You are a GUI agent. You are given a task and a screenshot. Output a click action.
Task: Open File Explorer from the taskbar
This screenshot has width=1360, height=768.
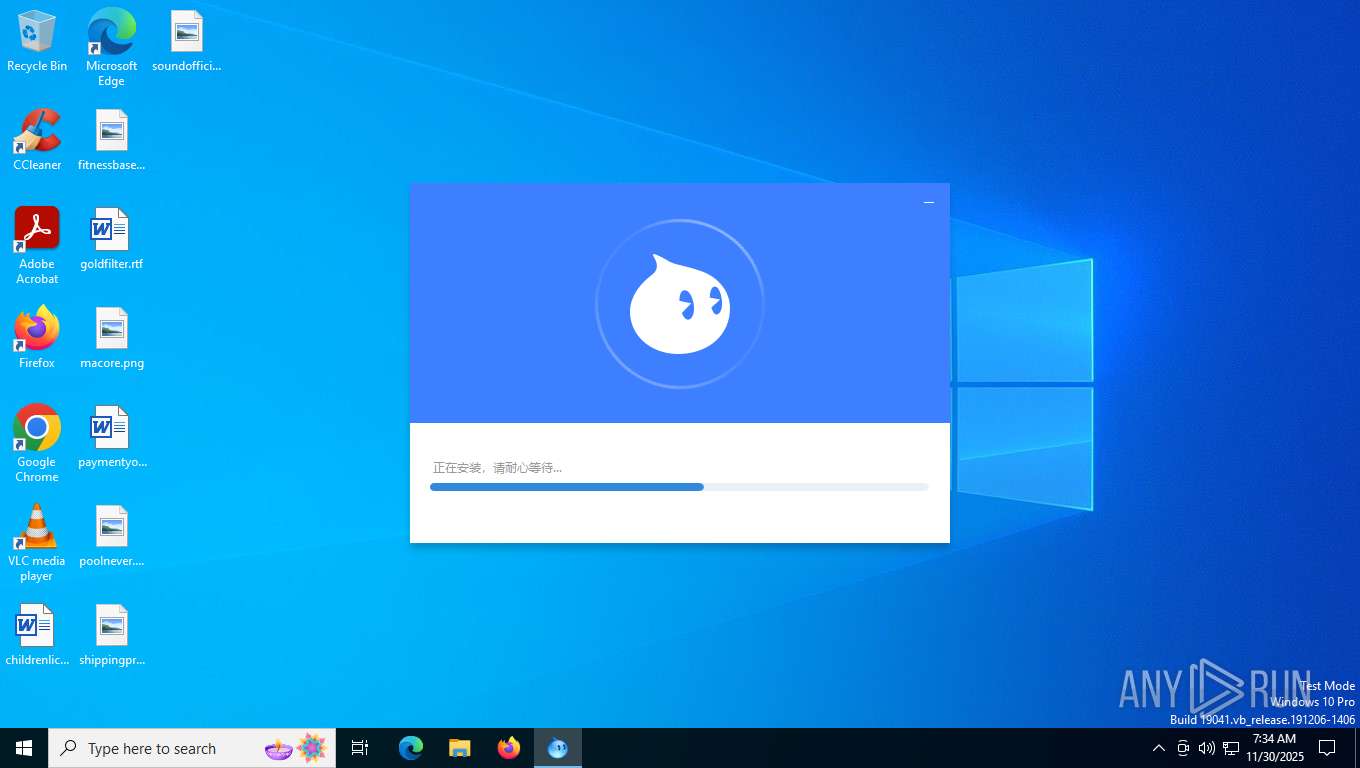(x=460, y=748)
